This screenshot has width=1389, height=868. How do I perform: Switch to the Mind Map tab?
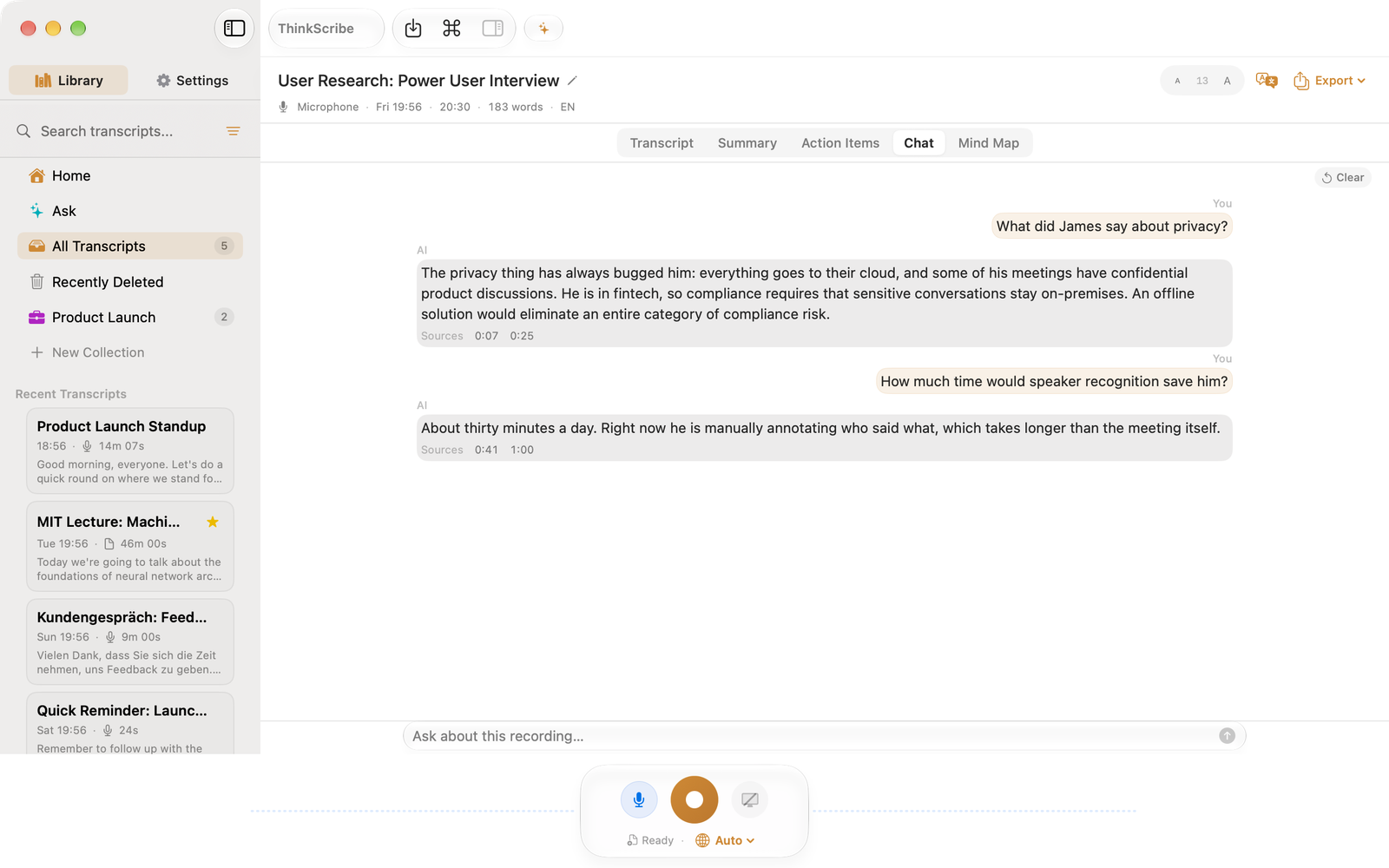pos(989,143)
